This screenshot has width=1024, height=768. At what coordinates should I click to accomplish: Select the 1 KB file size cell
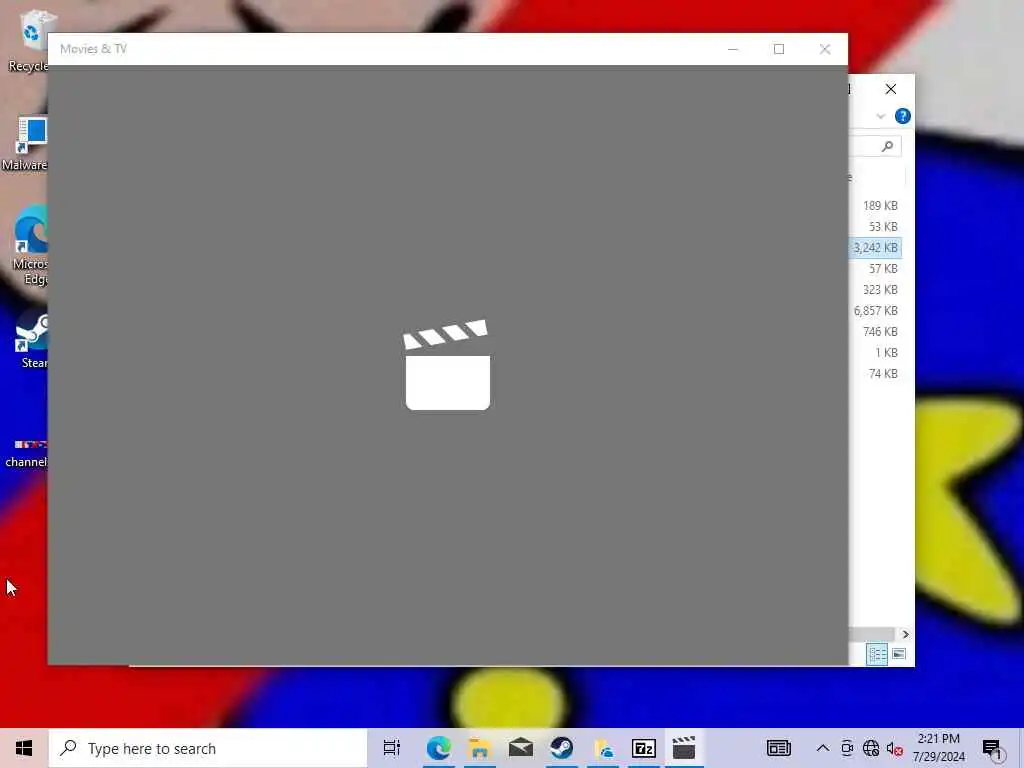pos(886,353)
